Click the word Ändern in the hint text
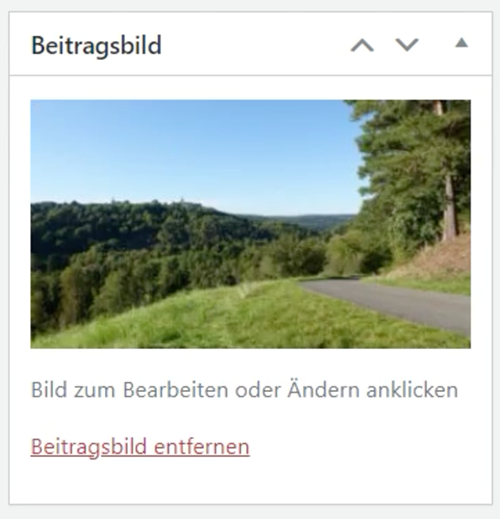Screen dimensions: 500x519 [323, 388]
